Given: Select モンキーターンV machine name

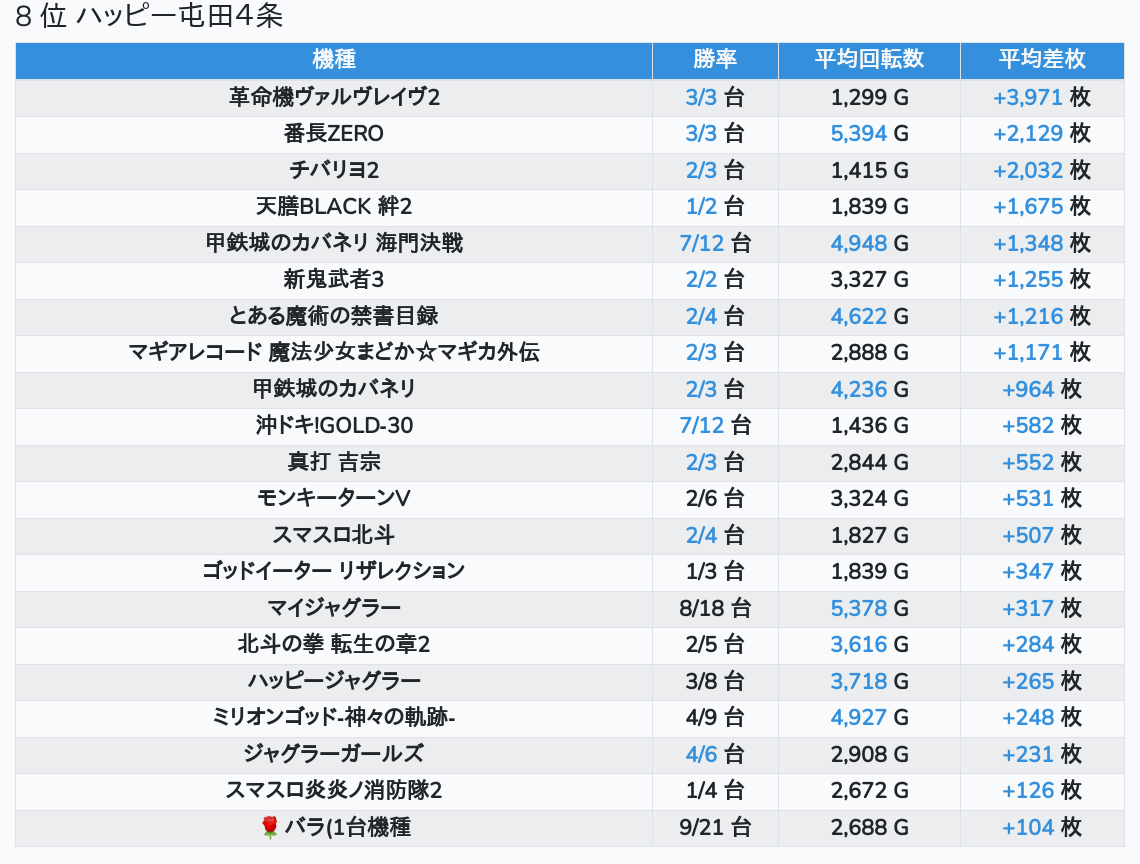Looking at the screenshot, I should tap(334, 498).
